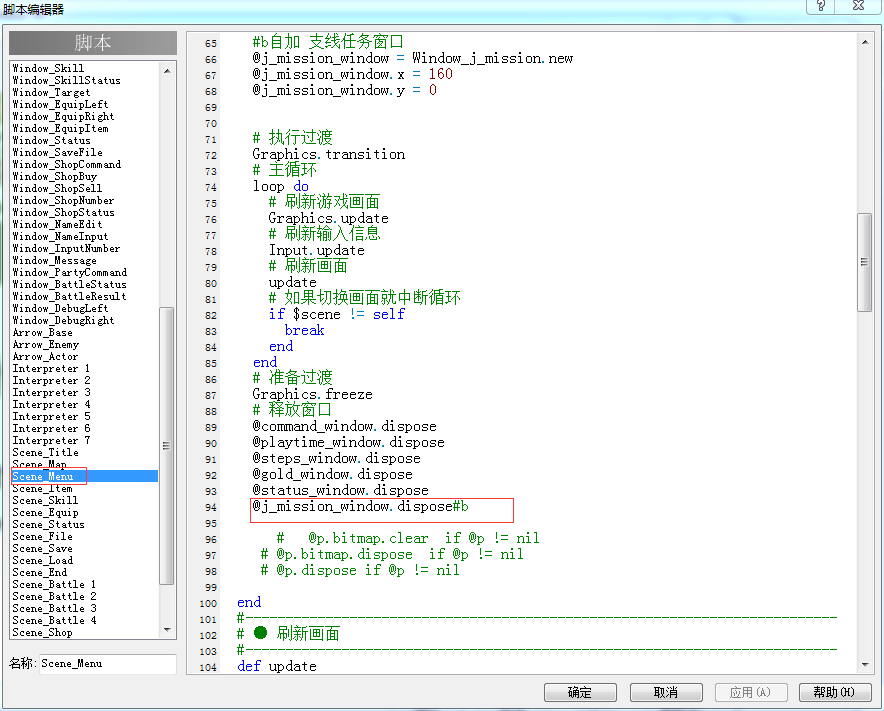Click code line def update
The height and width of the screenshot is (711, 884).
[x=277, y=666]
